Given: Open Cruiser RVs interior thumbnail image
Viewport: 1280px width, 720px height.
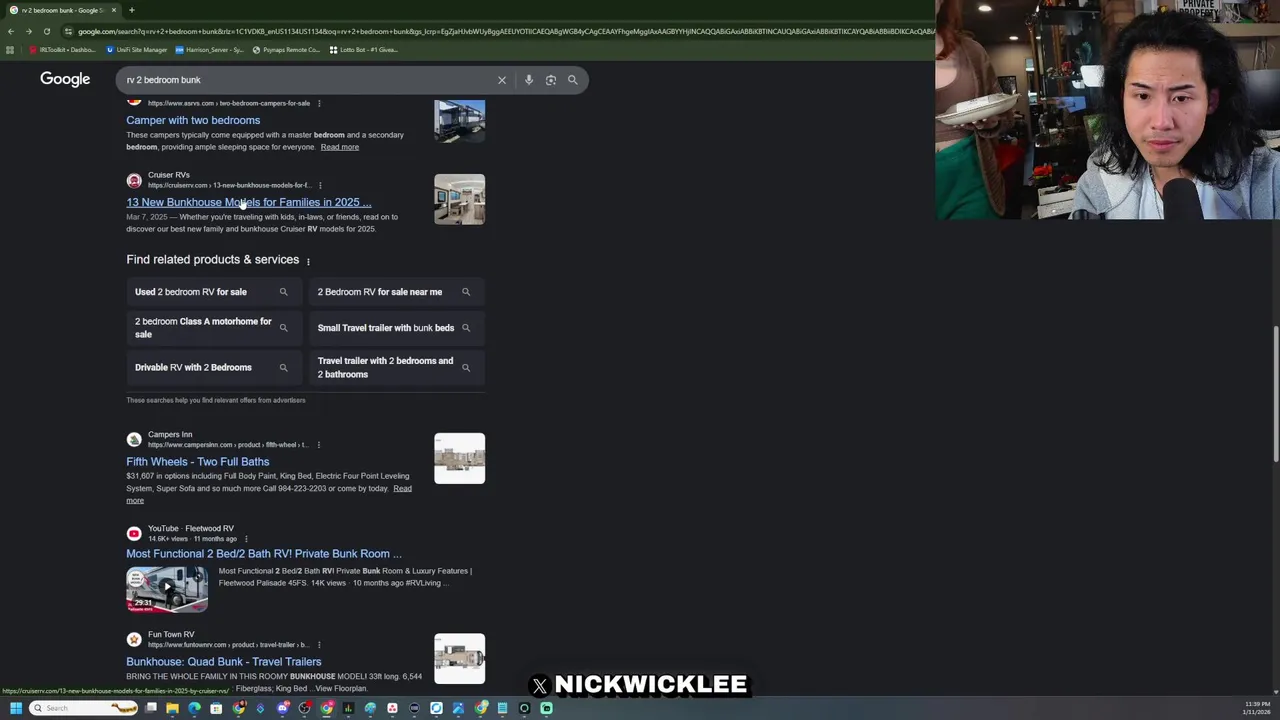Looking at the screenshot, I should (x=459, y=199).
